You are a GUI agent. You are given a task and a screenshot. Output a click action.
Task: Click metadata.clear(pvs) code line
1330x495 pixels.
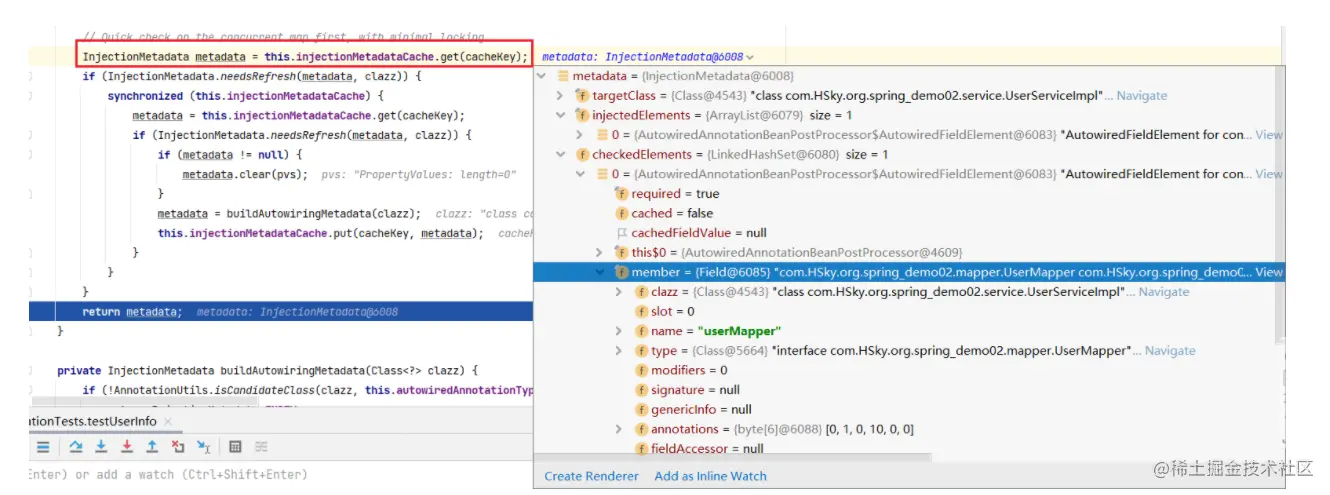pos(245,174)
